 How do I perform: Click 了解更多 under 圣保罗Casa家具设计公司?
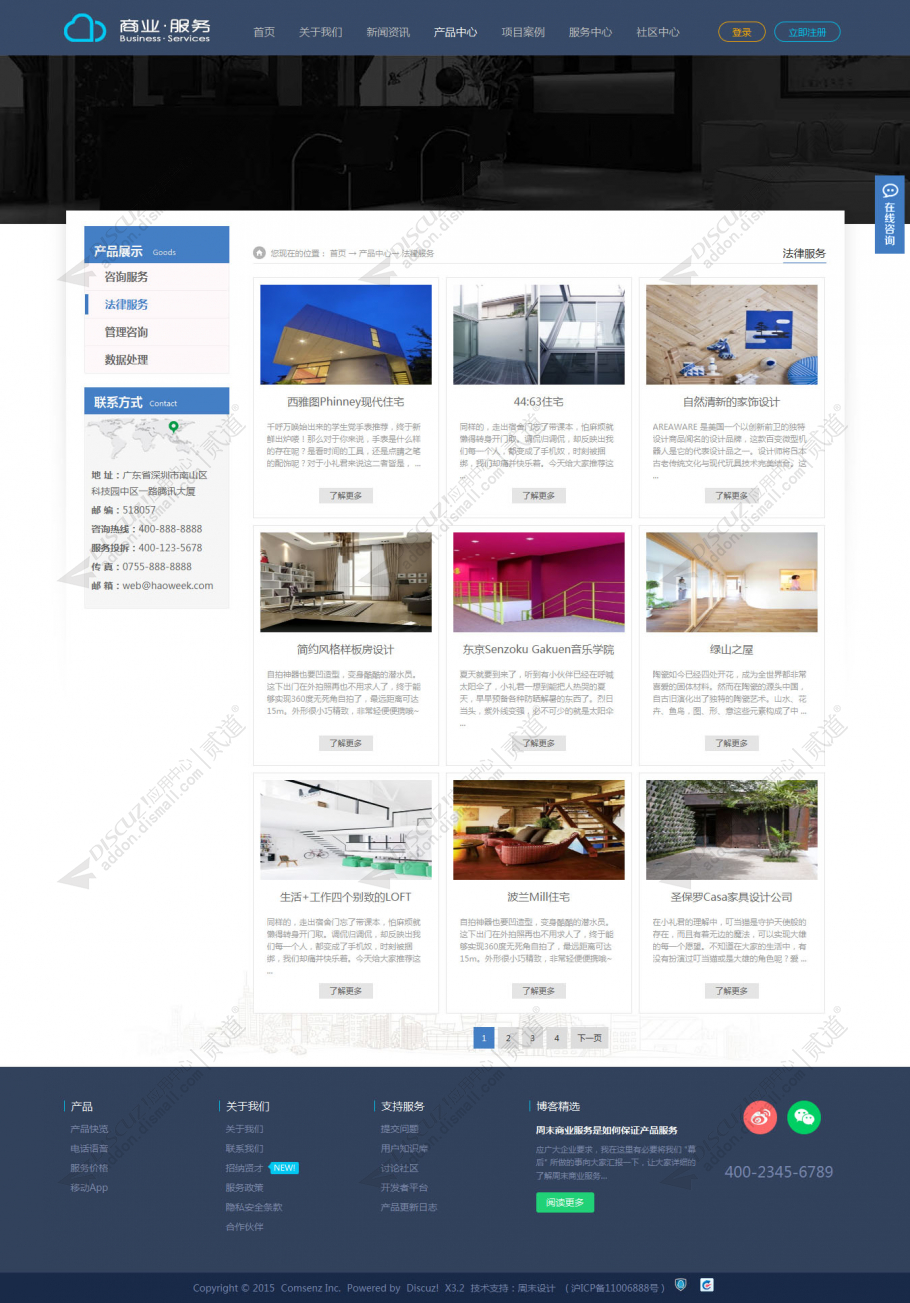(x=732, y=991)
